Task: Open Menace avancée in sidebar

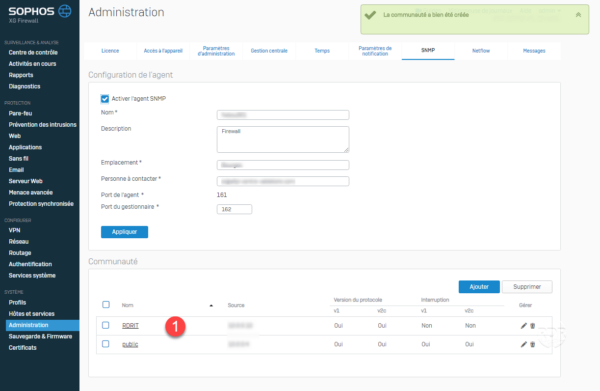Action: [x=31, y=192]
